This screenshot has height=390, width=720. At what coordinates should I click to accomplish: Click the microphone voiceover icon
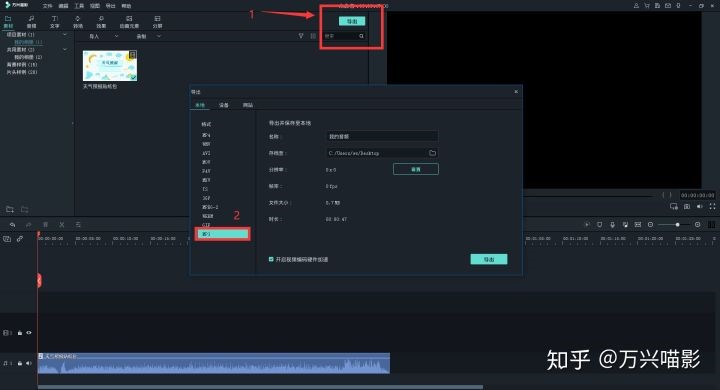point(612,225)
